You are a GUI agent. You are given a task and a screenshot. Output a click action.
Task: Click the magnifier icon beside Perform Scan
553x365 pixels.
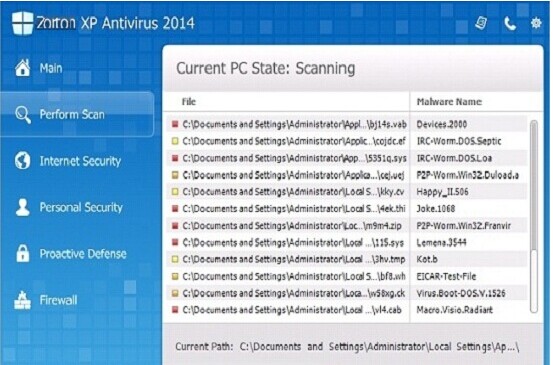pyautogui.click(x=23, y=115)
